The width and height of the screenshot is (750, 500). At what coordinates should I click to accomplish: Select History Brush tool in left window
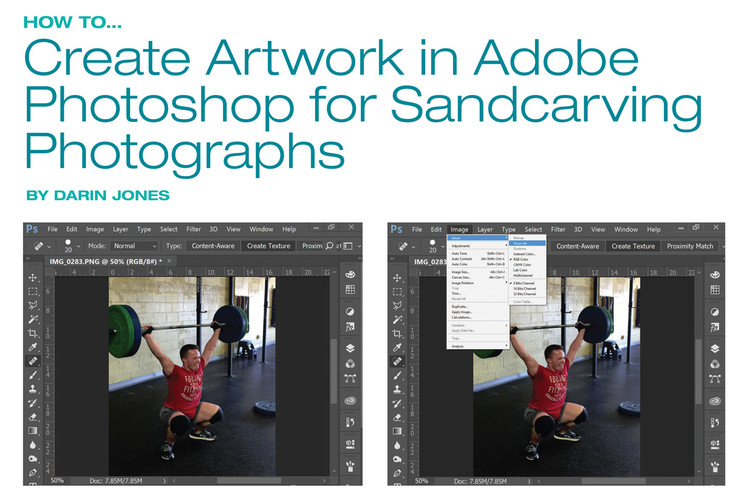[x=33, y=403]
